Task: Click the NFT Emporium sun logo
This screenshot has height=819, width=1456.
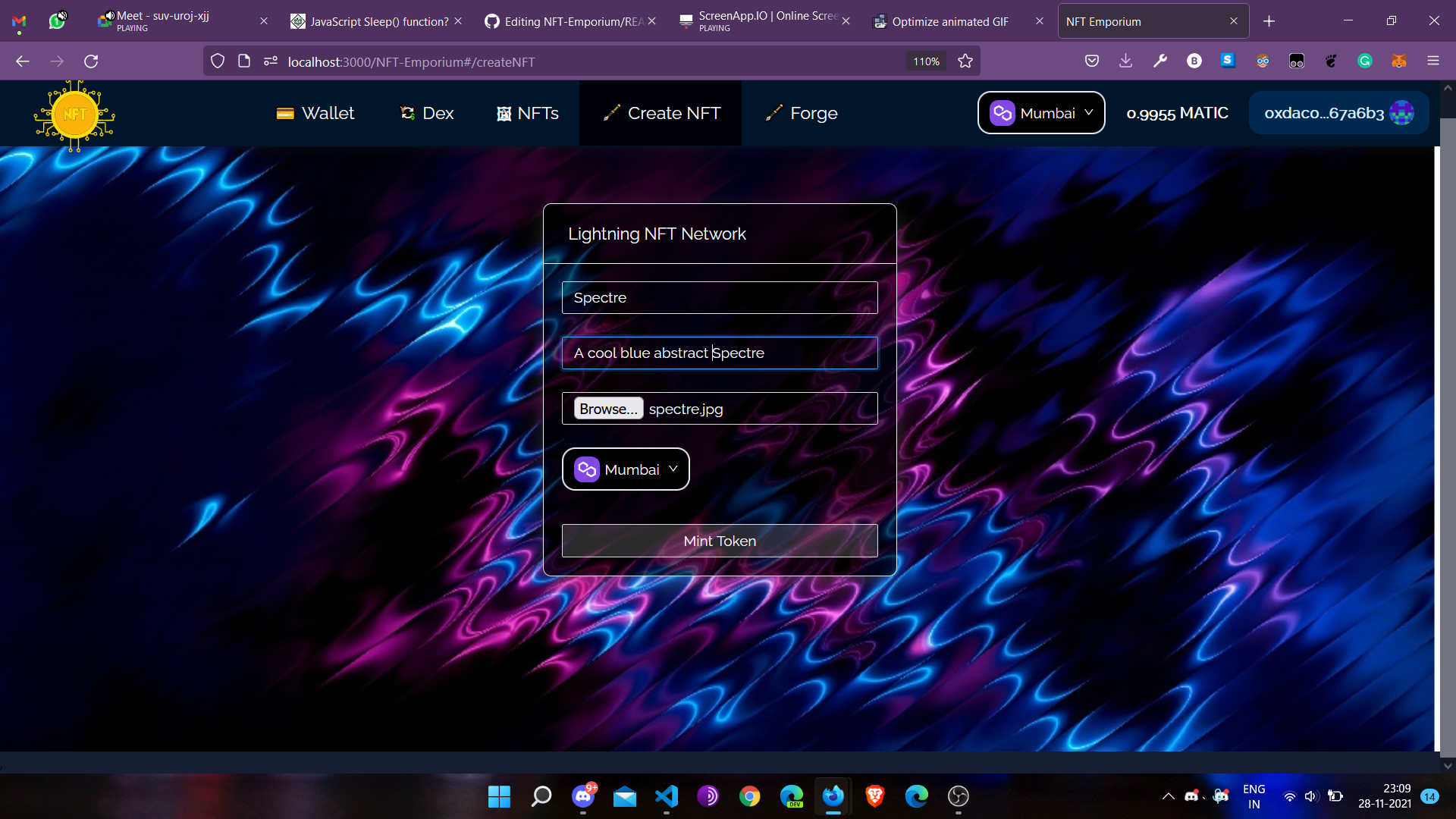Action: click(74, 115)
